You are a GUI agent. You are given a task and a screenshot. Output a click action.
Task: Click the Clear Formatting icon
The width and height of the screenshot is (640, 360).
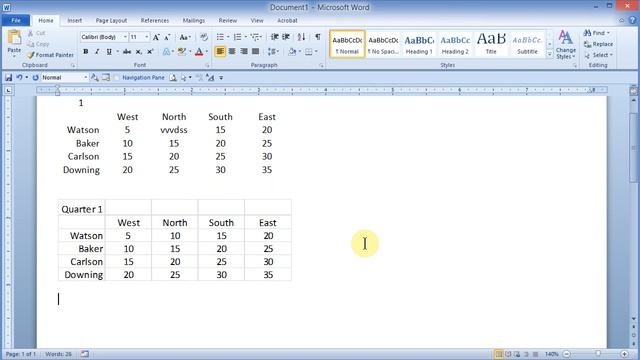204,37
